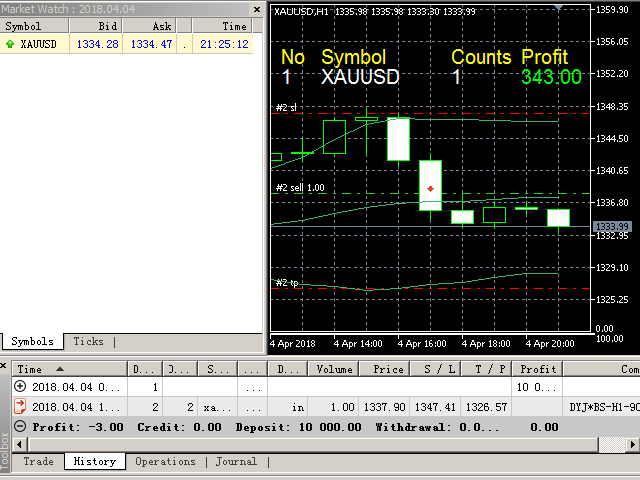Click the #2 sl stop loss line label

[286, 107]
